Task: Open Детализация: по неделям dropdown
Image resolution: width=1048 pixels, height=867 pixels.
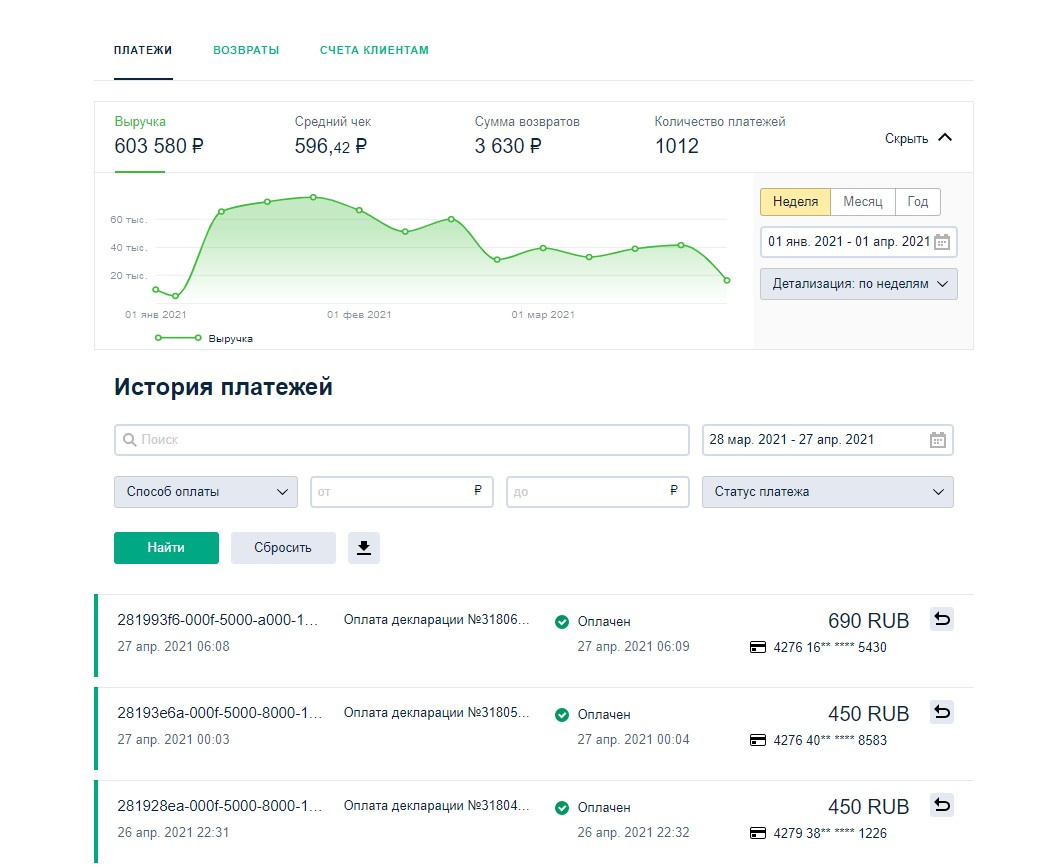Action: (858, 284)
